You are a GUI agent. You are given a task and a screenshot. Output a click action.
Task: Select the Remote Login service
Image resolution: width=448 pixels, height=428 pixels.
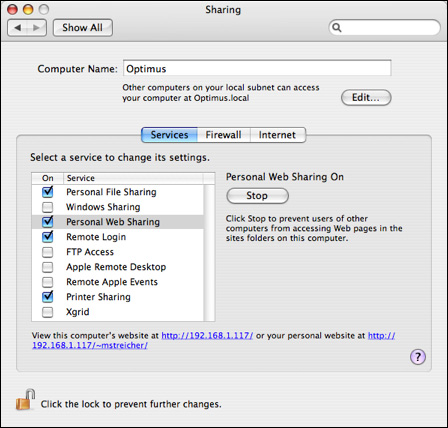[x=118, y=237]
